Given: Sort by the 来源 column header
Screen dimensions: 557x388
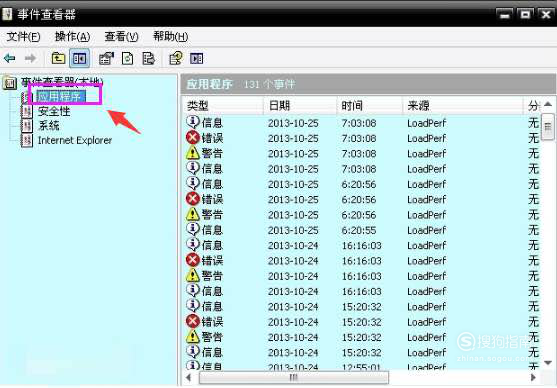Looking at the screenshot, I should click(463, 106).
